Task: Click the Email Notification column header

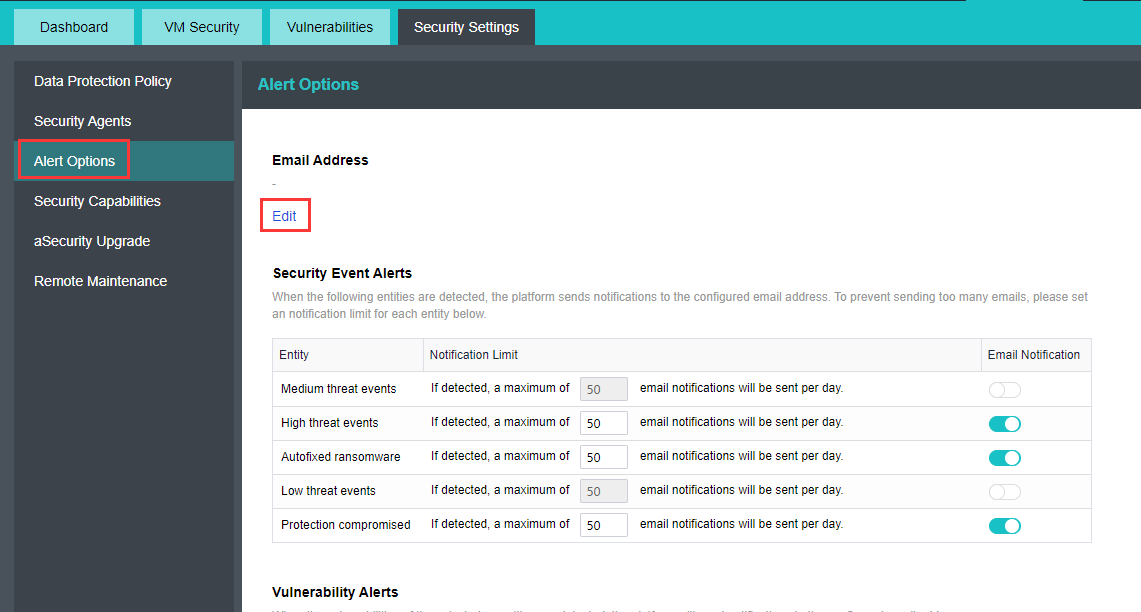Action: [x=1035, y=354]
